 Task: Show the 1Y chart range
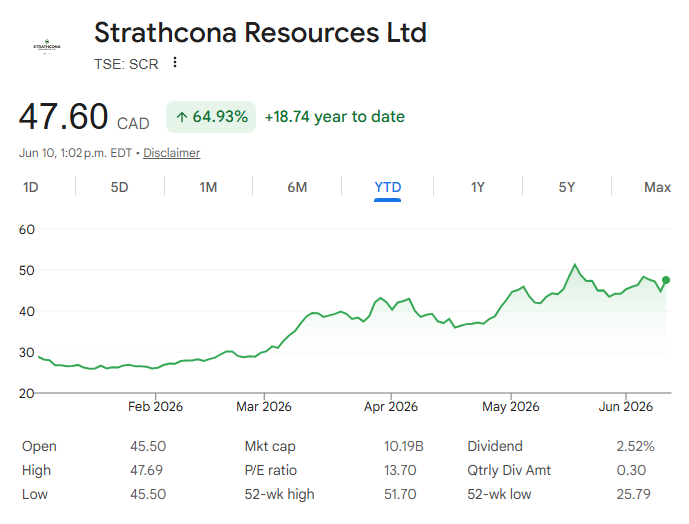click(x=478, y=187)
